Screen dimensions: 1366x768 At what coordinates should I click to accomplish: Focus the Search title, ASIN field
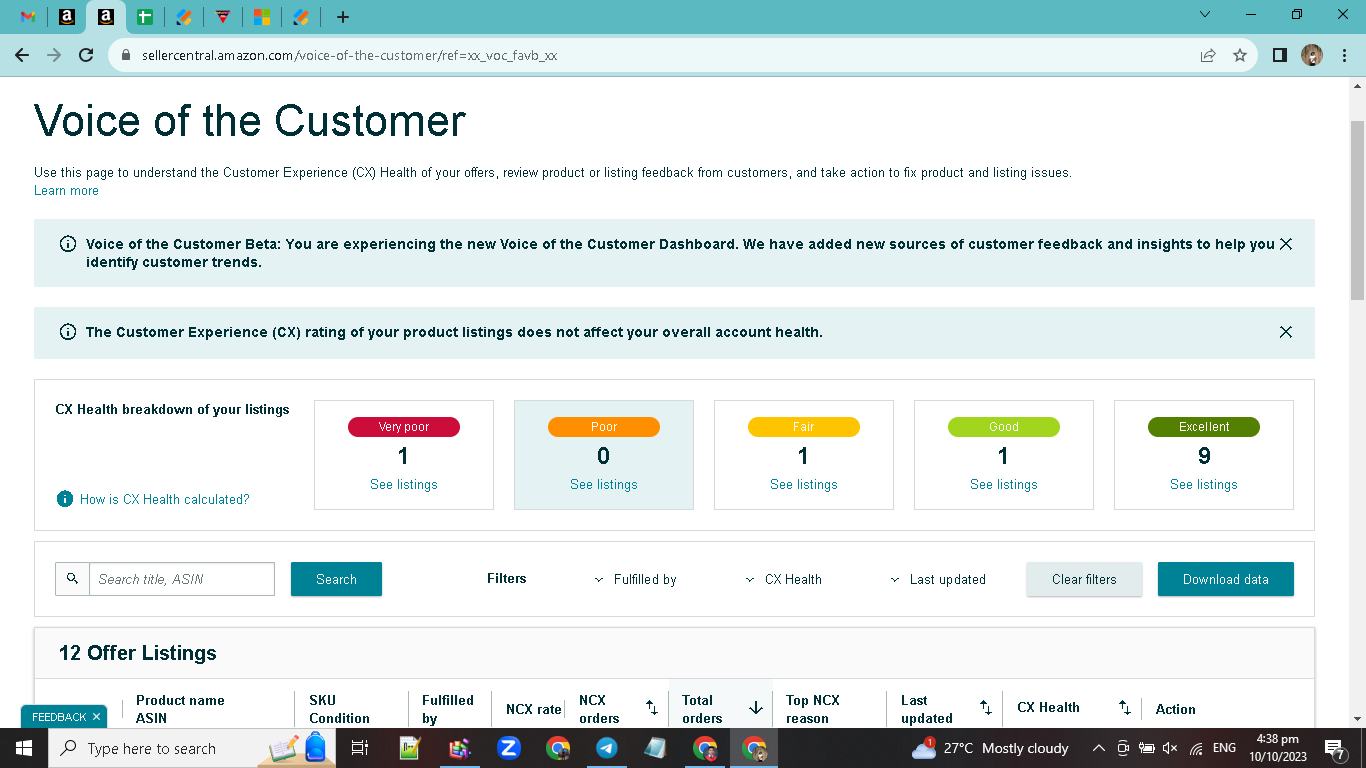click(182, 579)
